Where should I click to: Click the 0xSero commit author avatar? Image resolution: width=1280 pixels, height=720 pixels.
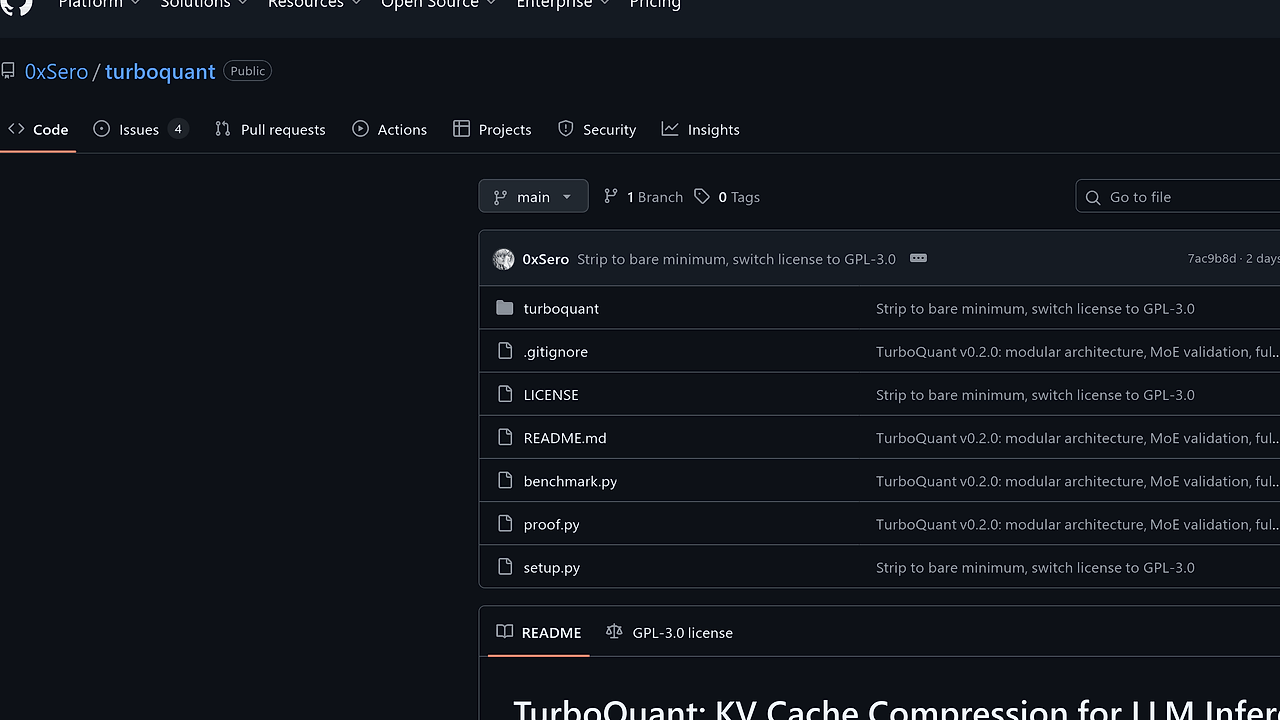click(503, 259)
